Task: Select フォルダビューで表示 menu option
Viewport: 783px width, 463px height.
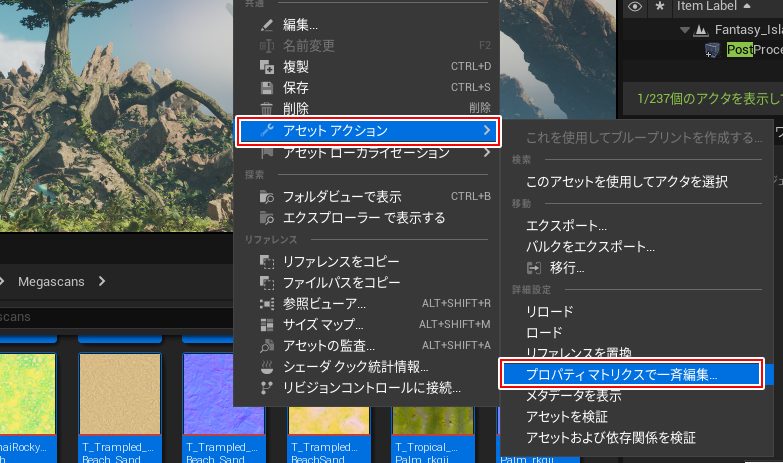Action: coord(341,196)
